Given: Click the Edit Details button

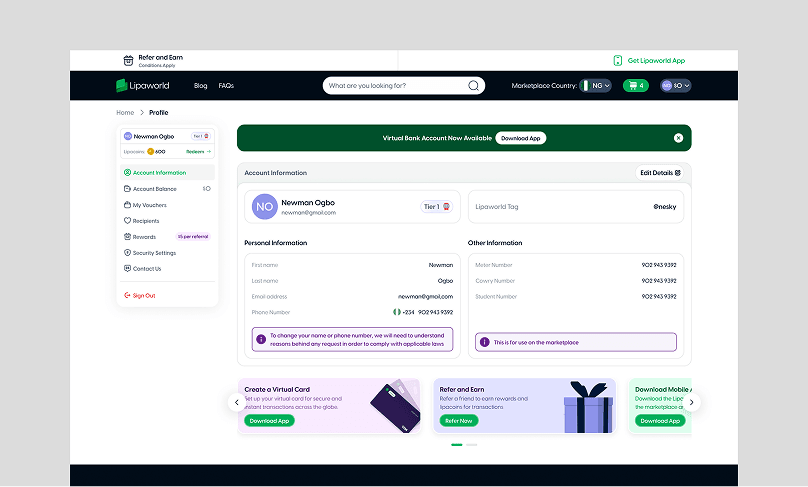Looking at the screenshot, I should 660,173.
